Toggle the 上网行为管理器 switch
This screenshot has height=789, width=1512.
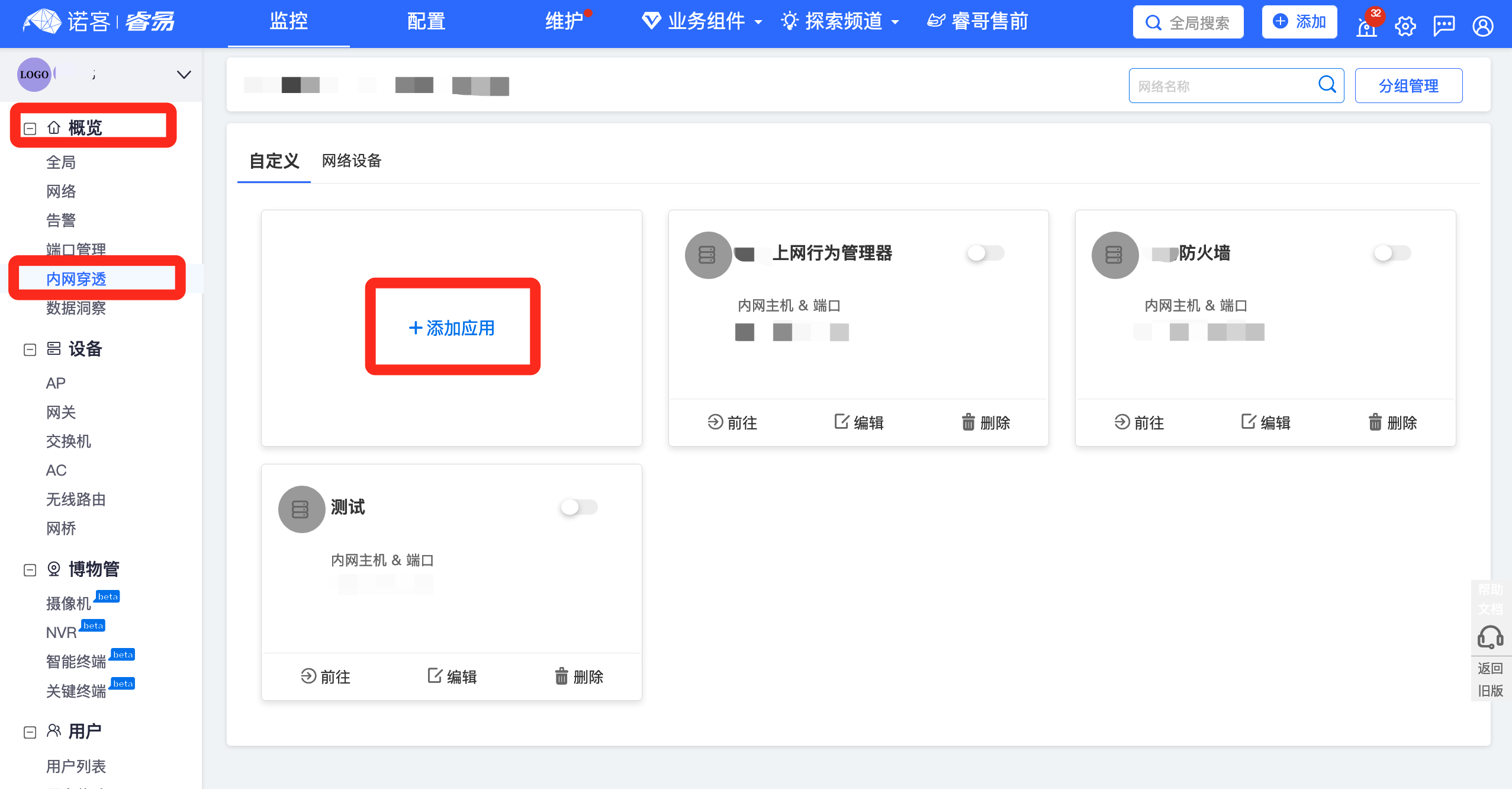(986, 253)
